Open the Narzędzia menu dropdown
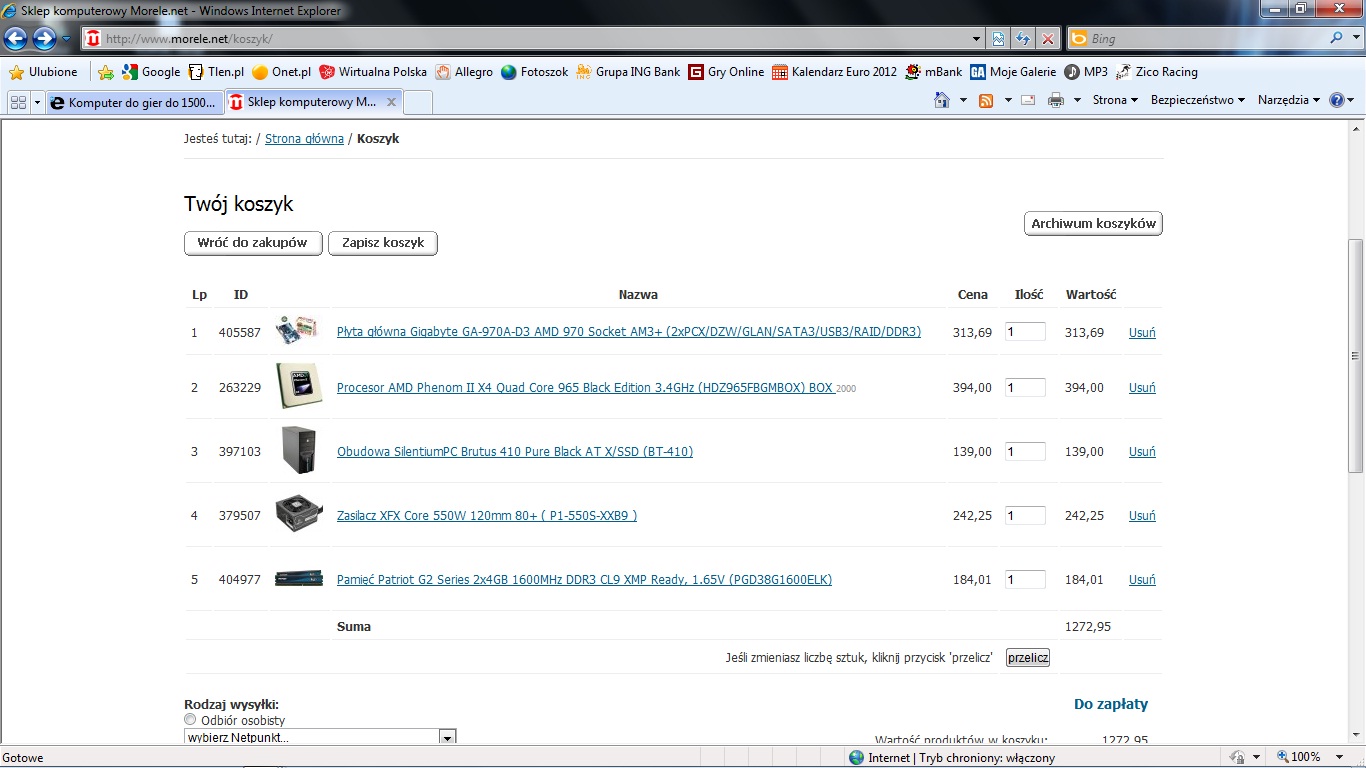 pyautogui.click(x=1289, y=100)
